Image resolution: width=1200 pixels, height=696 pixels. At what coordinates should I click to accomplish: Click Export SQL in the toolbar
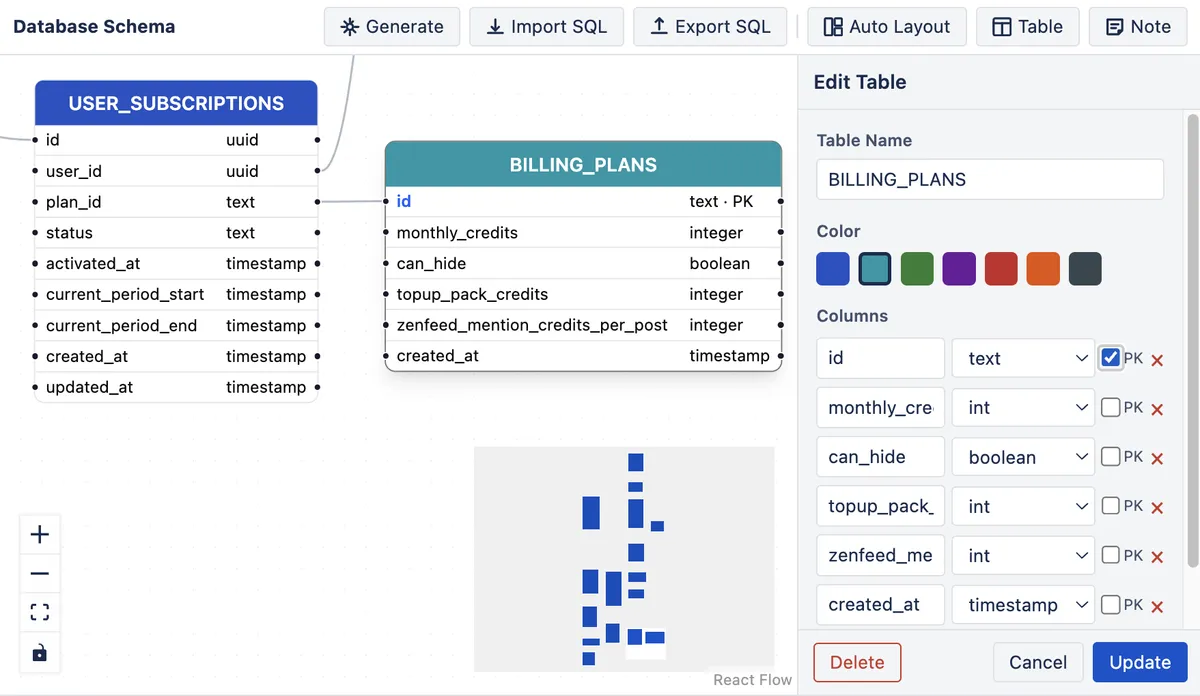pos(710,27)
